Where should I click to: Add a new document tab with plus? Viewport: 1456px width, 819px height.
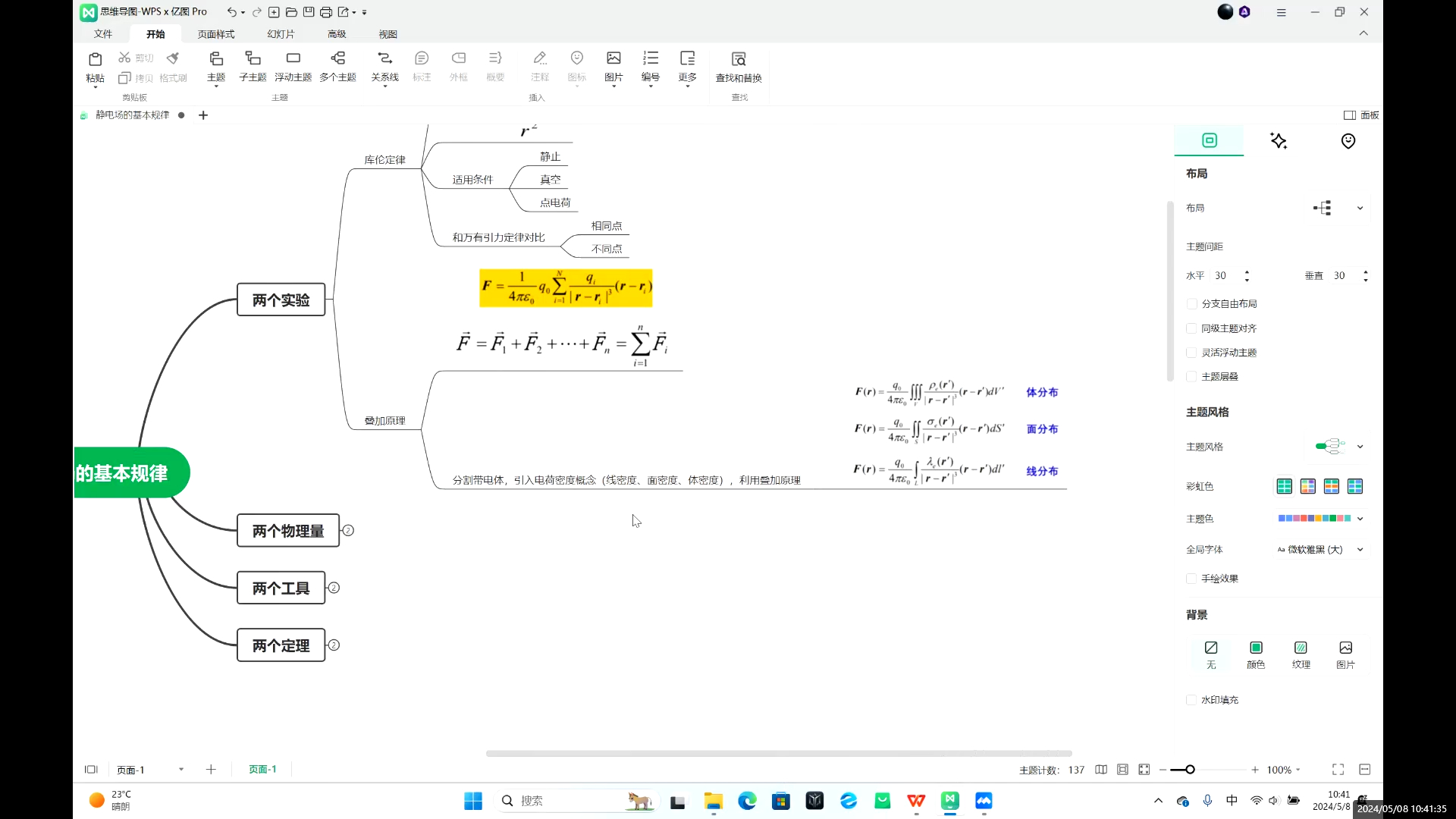pyautogui.click(x=203, y=115)
